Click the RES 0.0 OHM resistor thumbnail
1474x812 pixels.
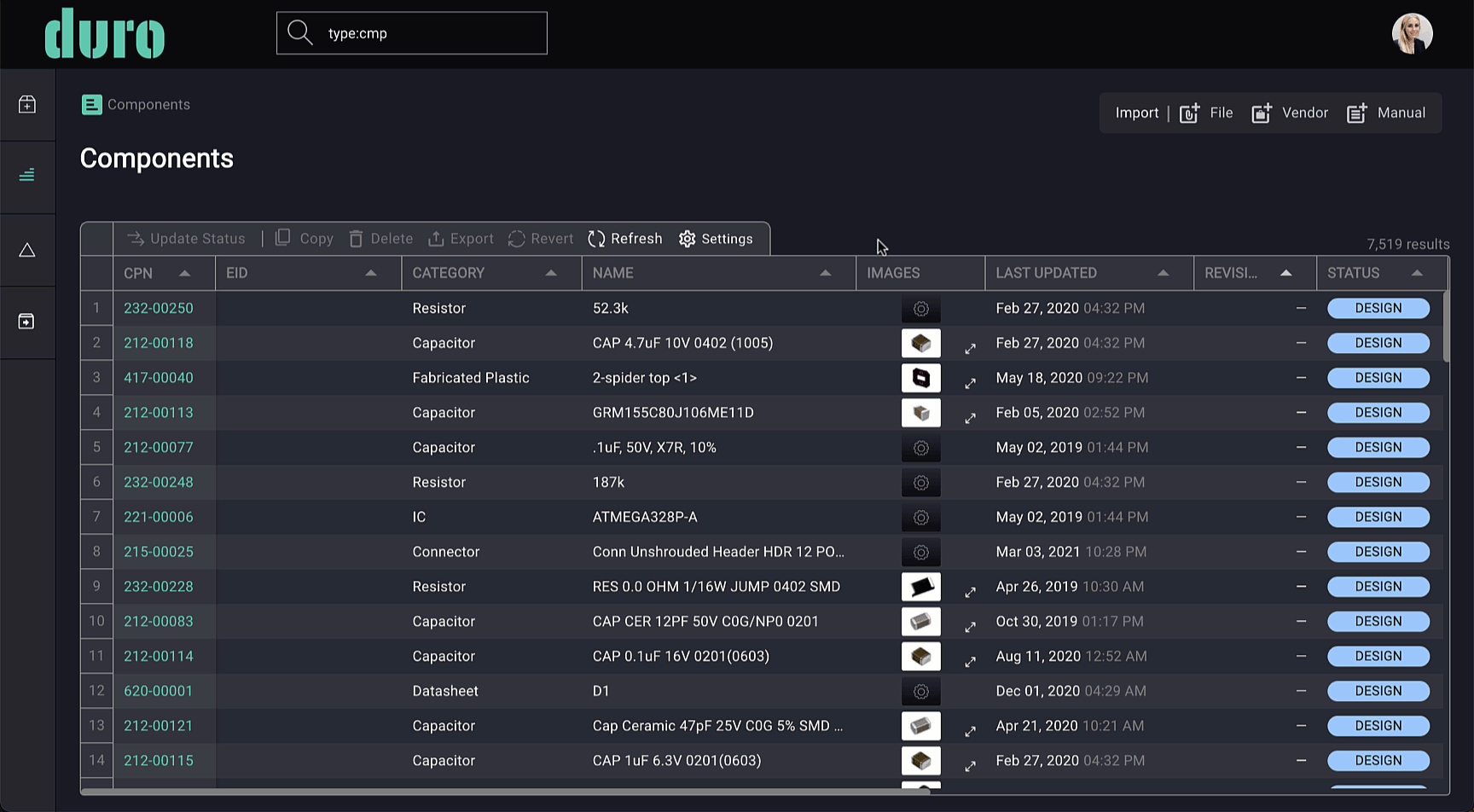click(921, 587)
